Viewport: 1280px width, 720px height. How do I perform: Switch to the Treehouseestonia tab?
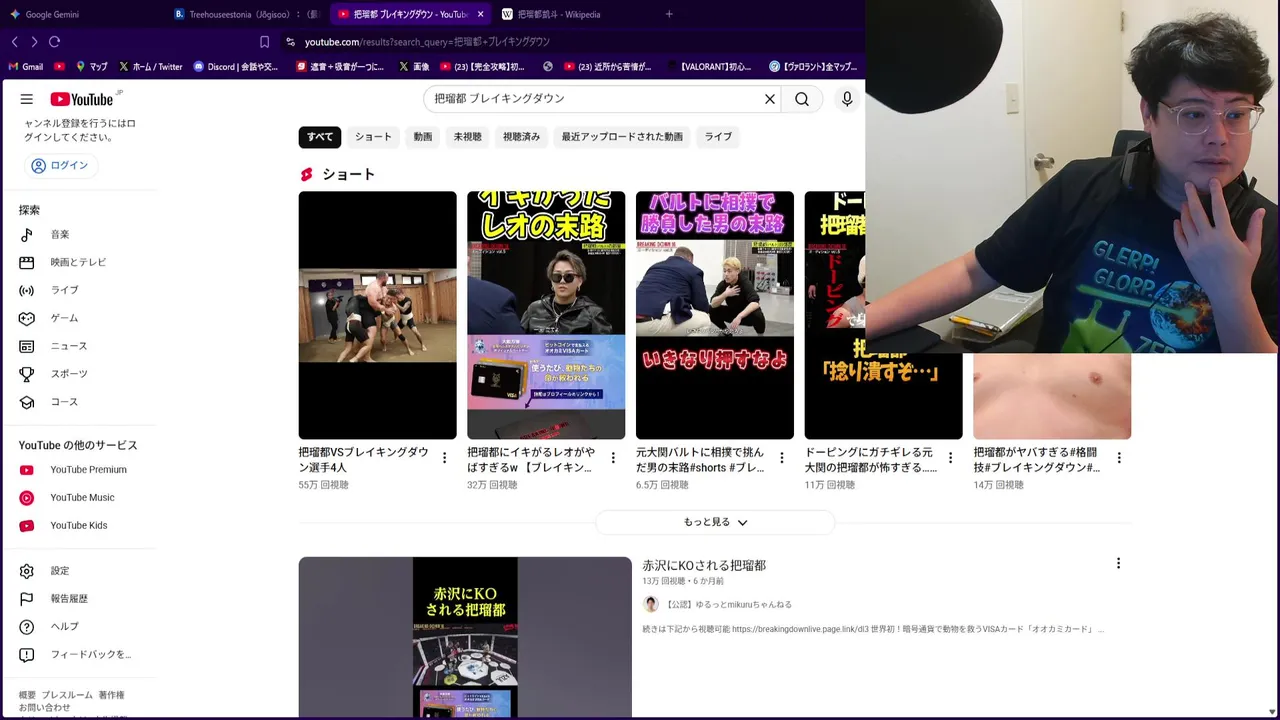point(245,14)
